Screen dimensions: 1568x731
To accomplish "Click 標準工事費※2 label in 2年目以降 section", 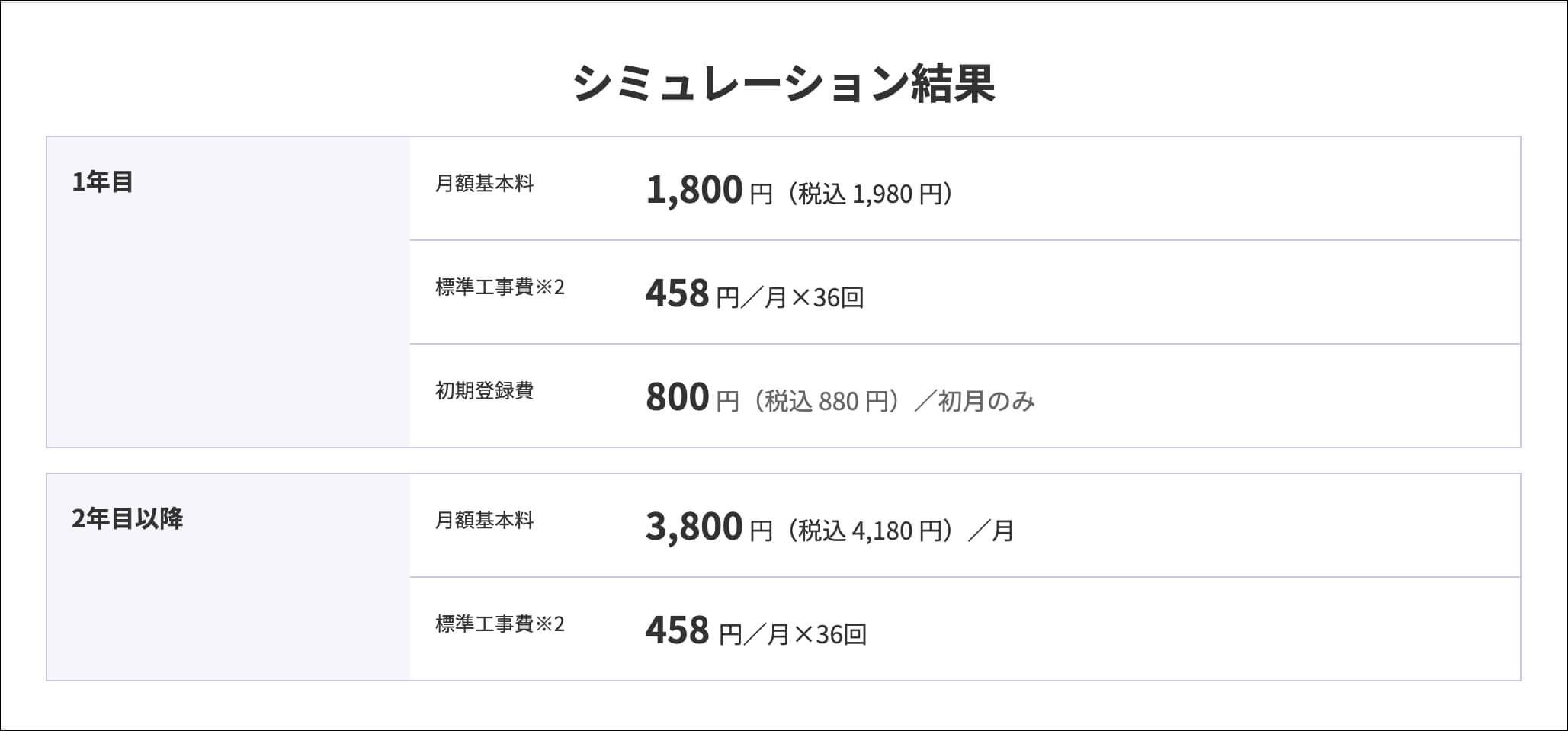I will pos(500,624).
